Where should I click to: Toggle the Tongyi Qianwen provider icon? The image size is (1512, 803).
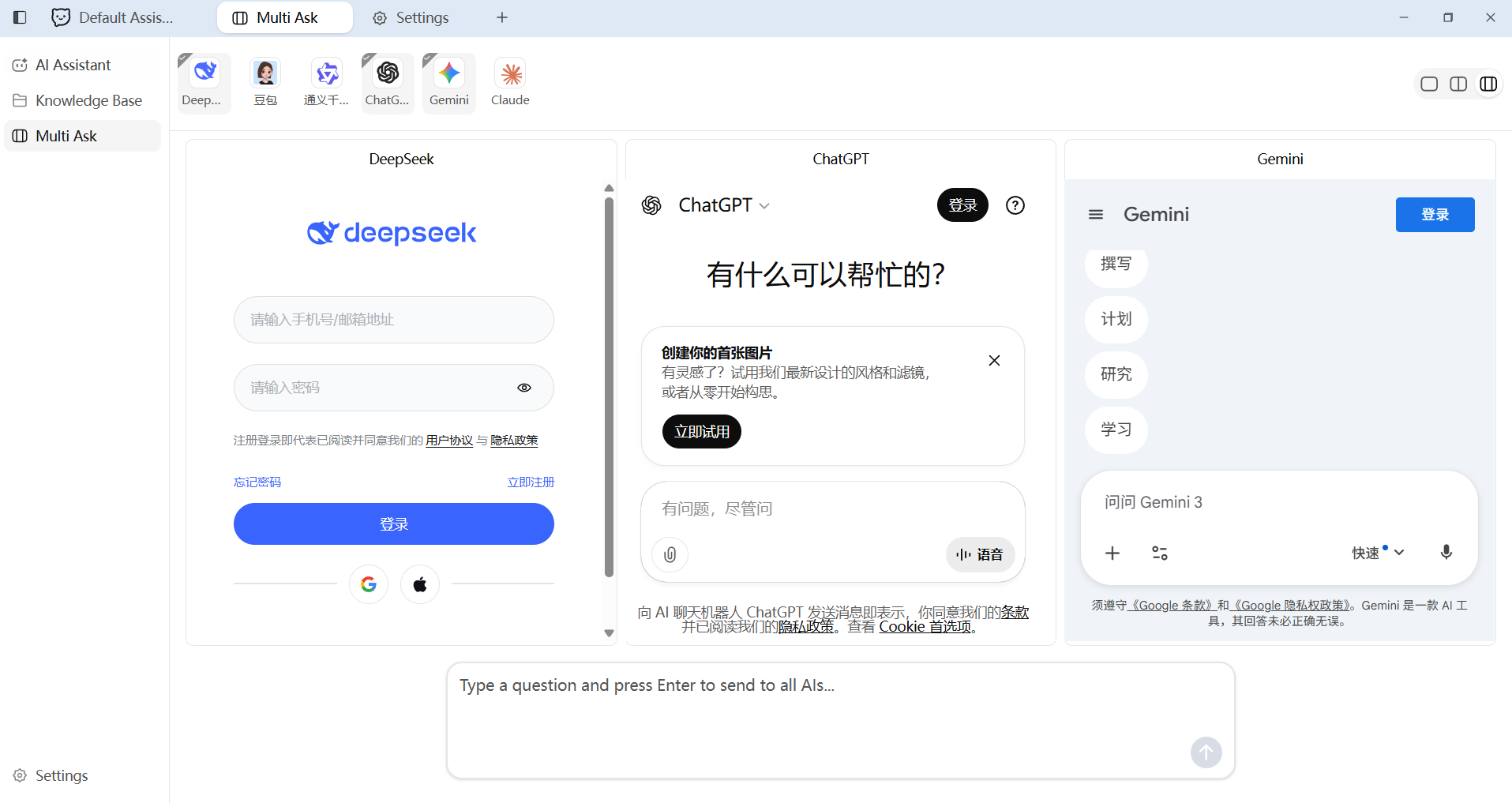326,83
